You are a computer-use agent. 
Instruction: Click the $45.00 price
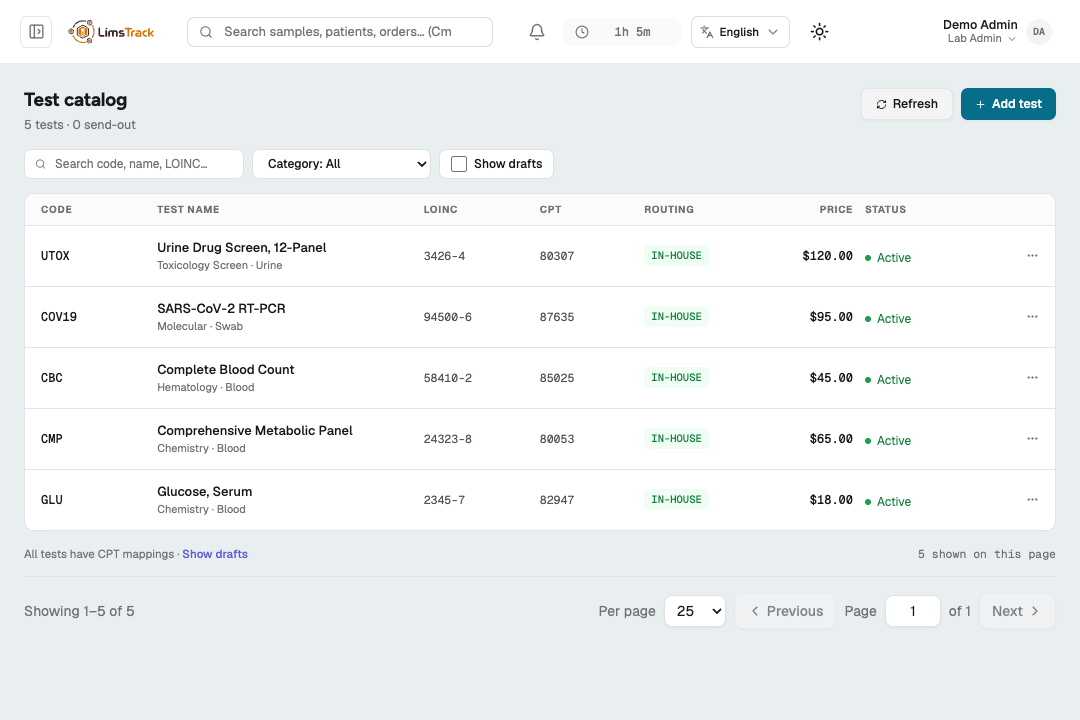[831, 378]
